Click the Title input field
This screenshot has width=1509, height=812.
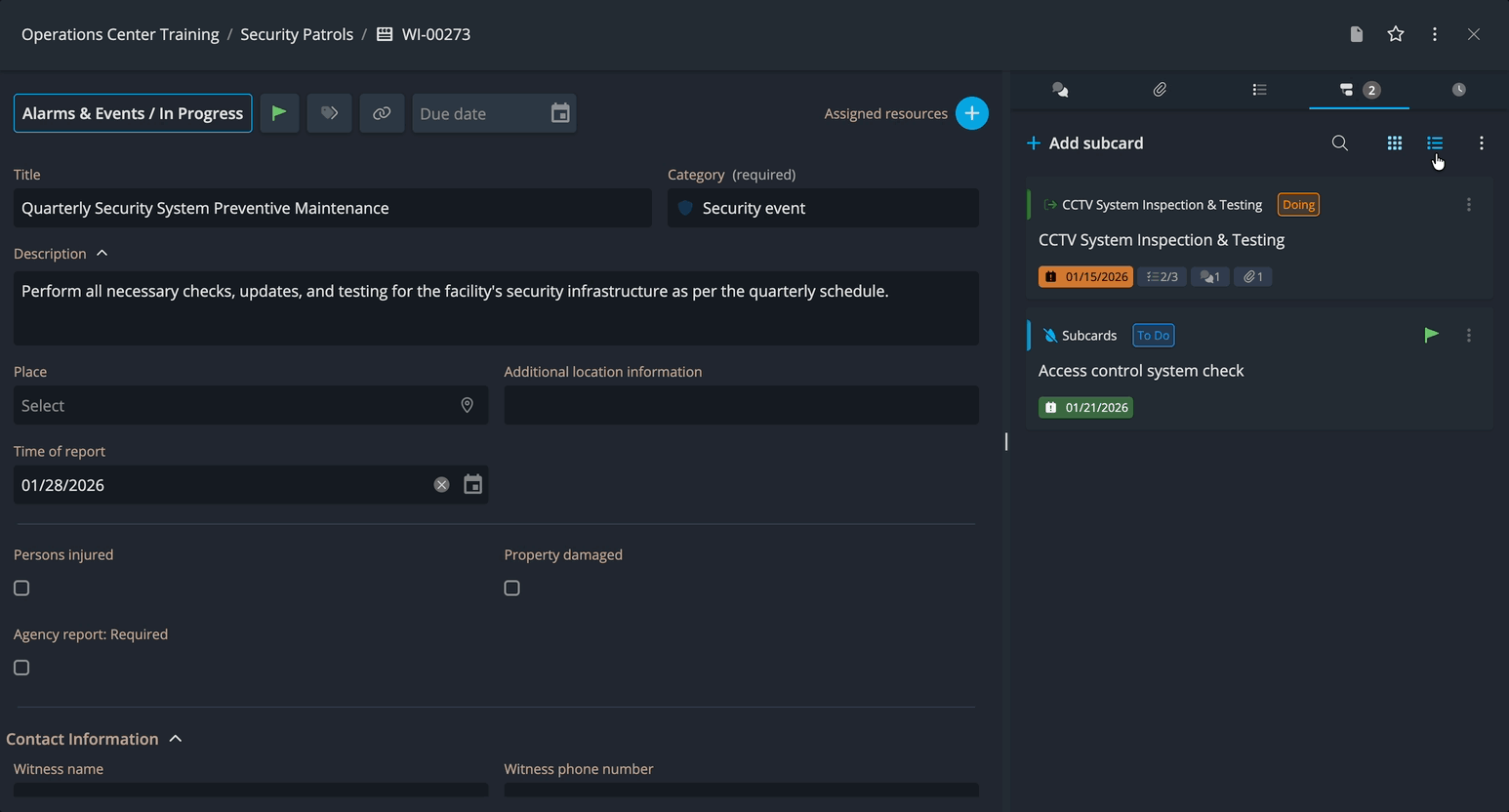click(x=332, y=208)
